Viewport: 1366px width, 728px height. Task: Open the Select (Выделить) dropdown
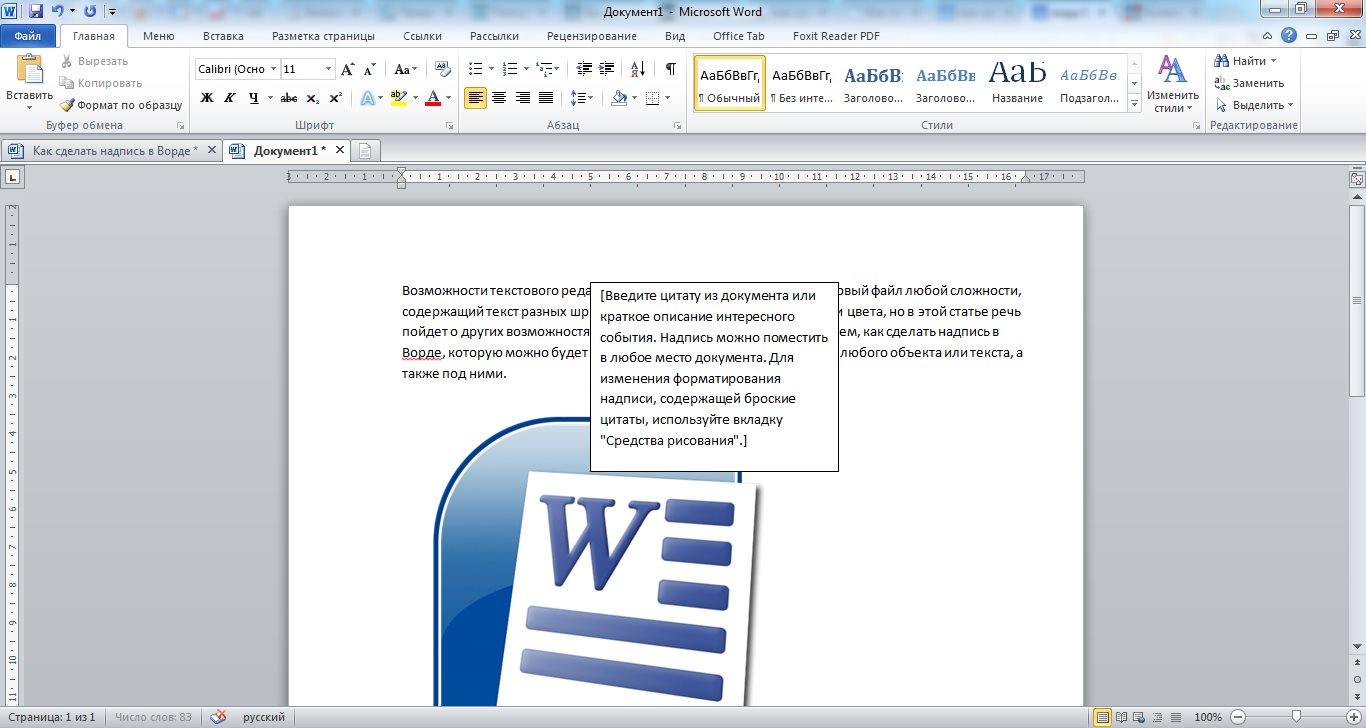[x=1254, y=105]
